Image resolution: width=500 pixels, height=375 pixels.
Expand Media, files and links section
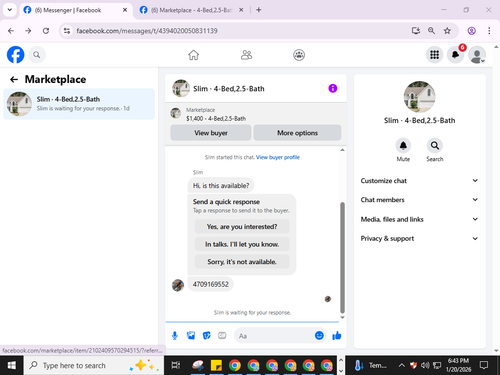[419, 219]
